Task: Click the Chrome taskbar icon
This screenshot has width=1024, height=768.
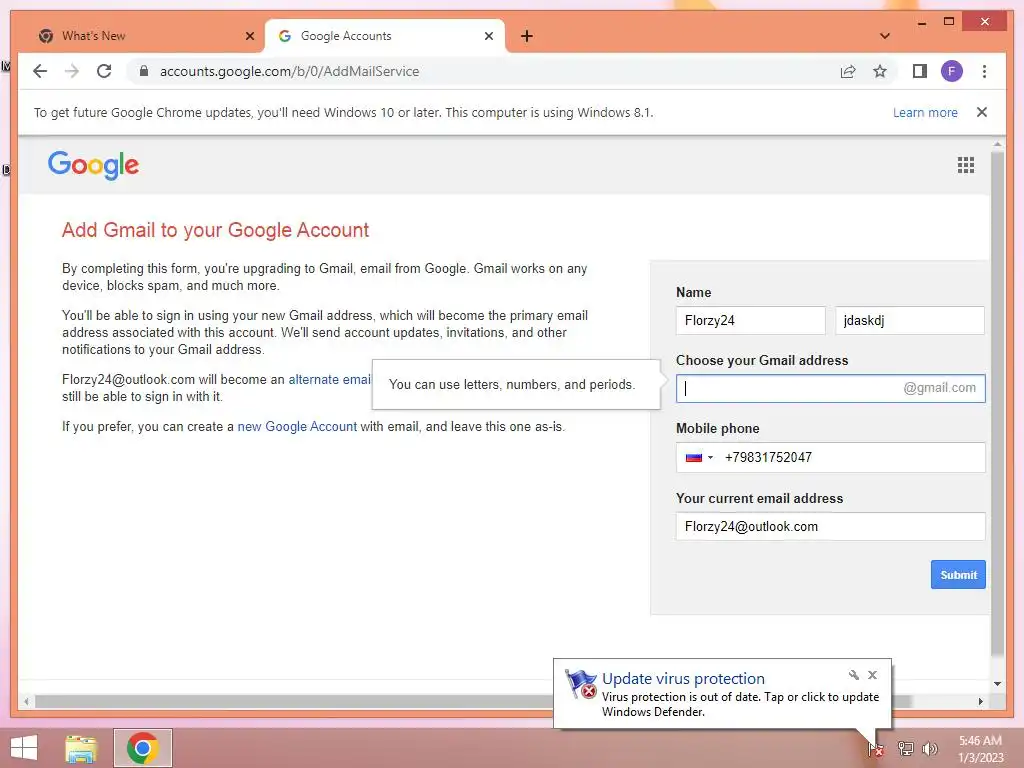Action: (x=143, y=748)
